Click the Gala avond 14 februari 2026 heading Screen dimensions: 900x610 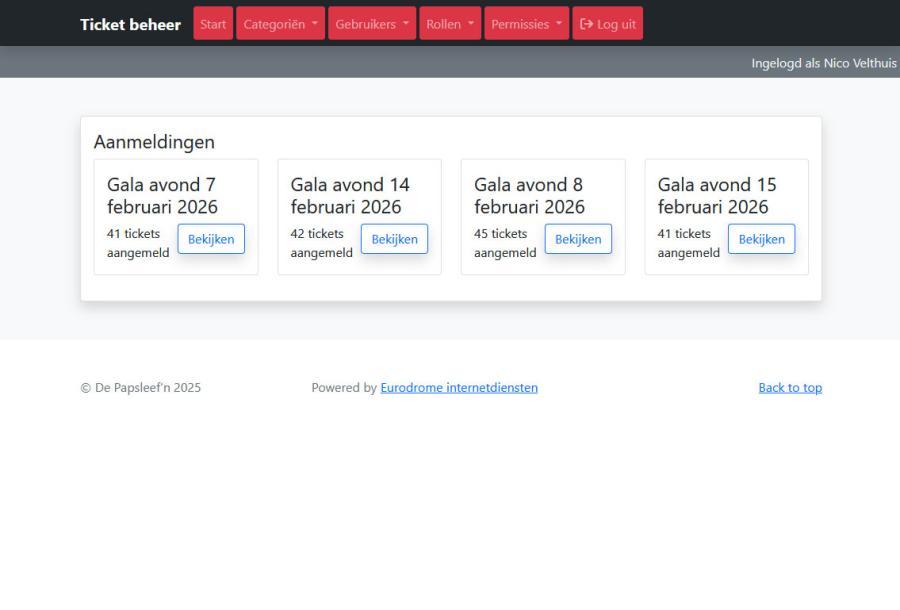tap(350, 196)
